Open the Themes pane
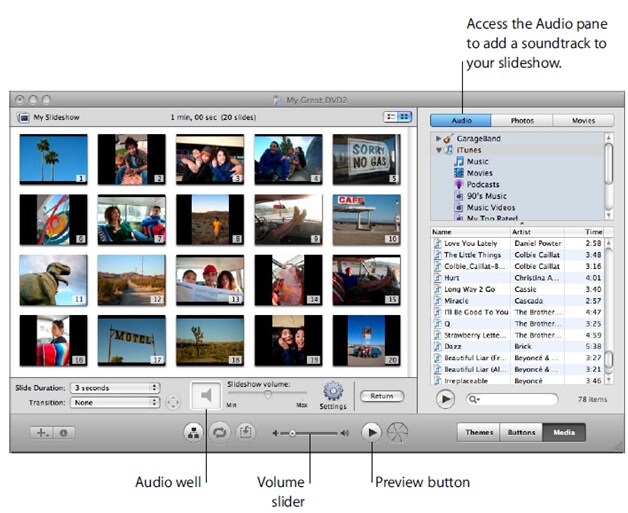 coord(479,433)
